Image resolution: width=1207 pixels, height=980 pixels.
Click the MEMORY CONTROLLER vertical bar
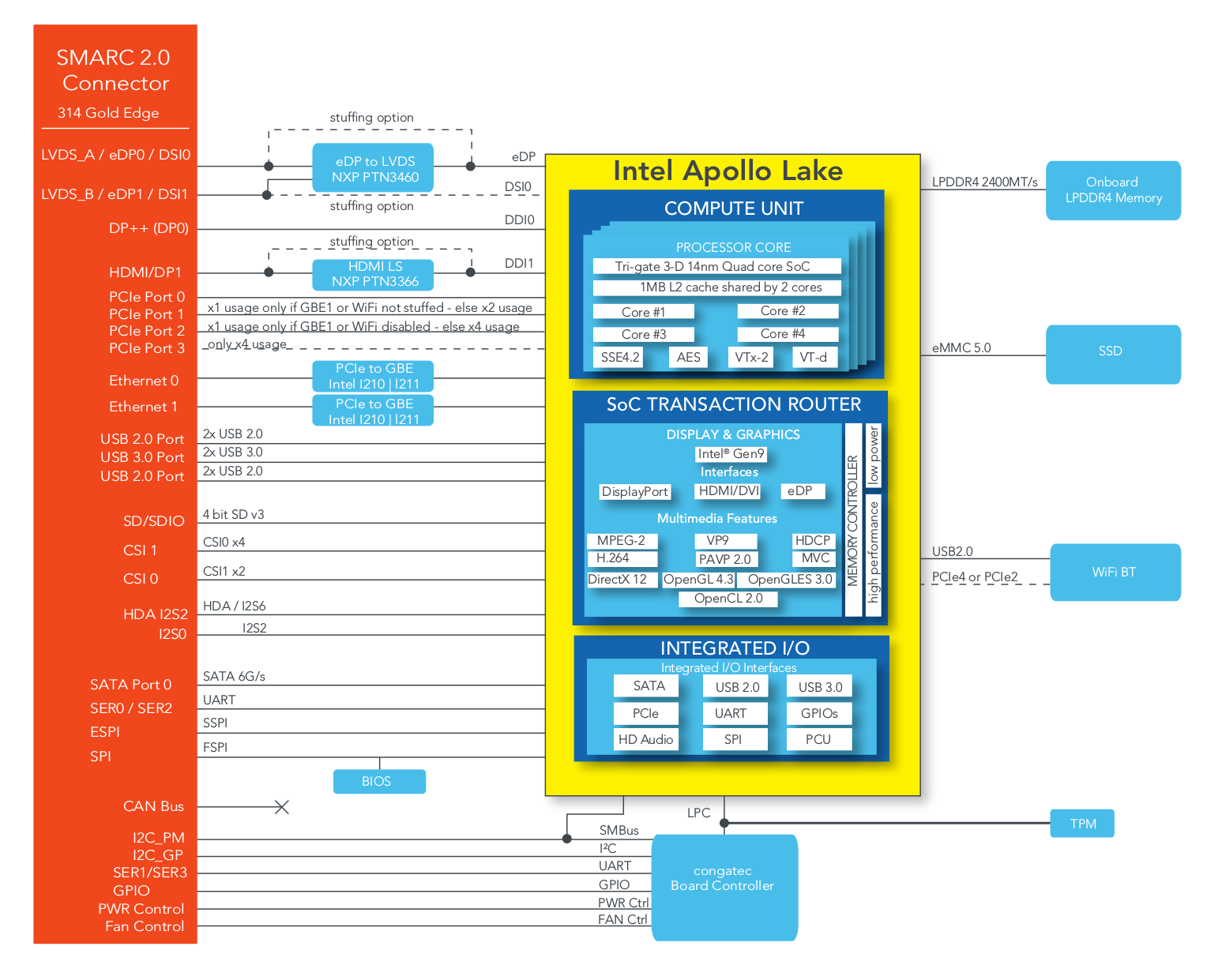(853, 519)
